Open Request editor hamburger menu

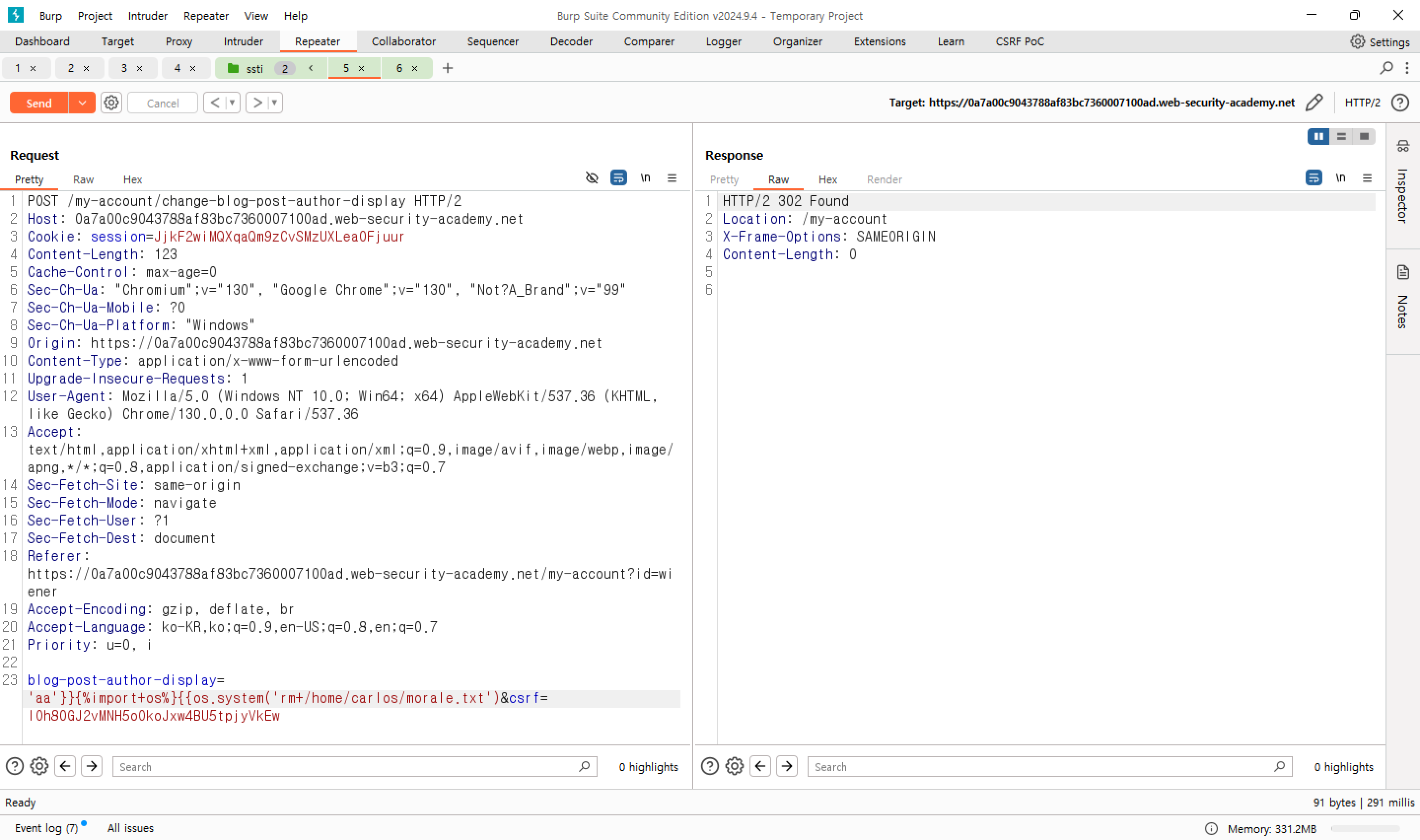coord(672,178)
